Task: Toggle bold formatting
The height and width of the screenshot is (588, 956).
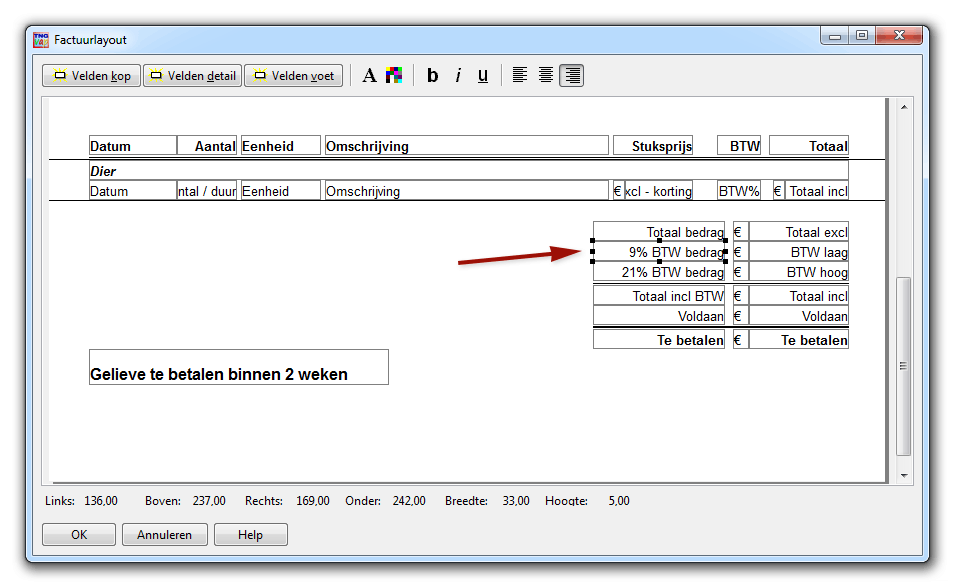Action: (x=431, y=74)
